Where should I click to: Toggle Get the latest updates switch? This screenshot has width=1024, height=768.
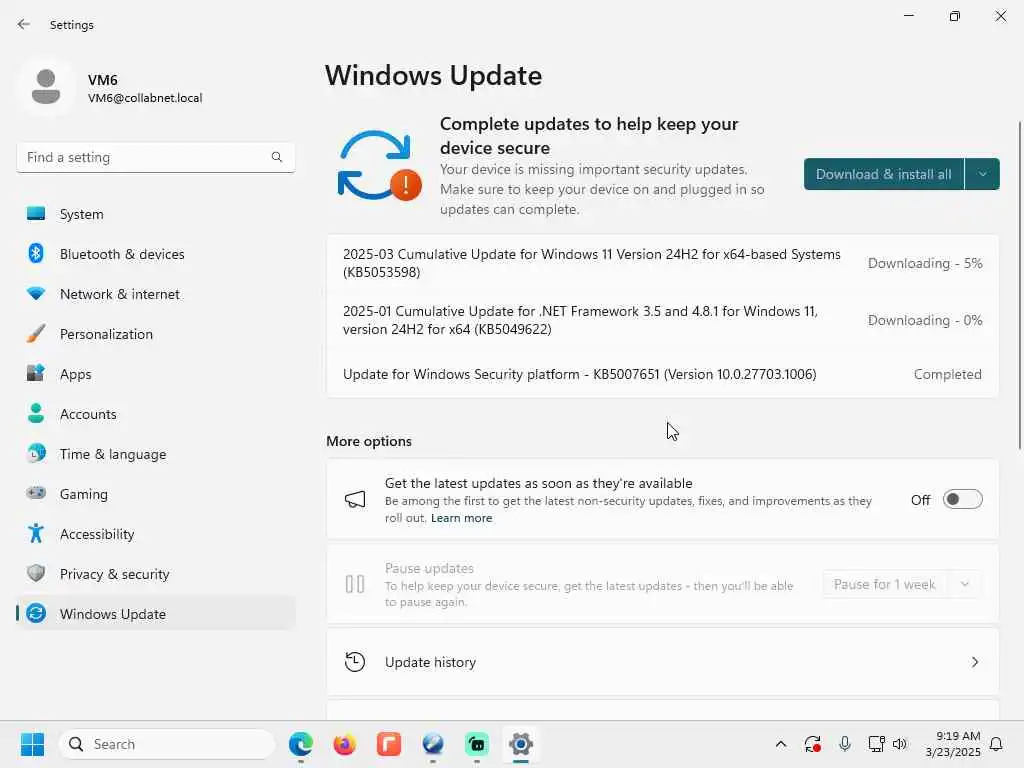click(x=963, y=500)
